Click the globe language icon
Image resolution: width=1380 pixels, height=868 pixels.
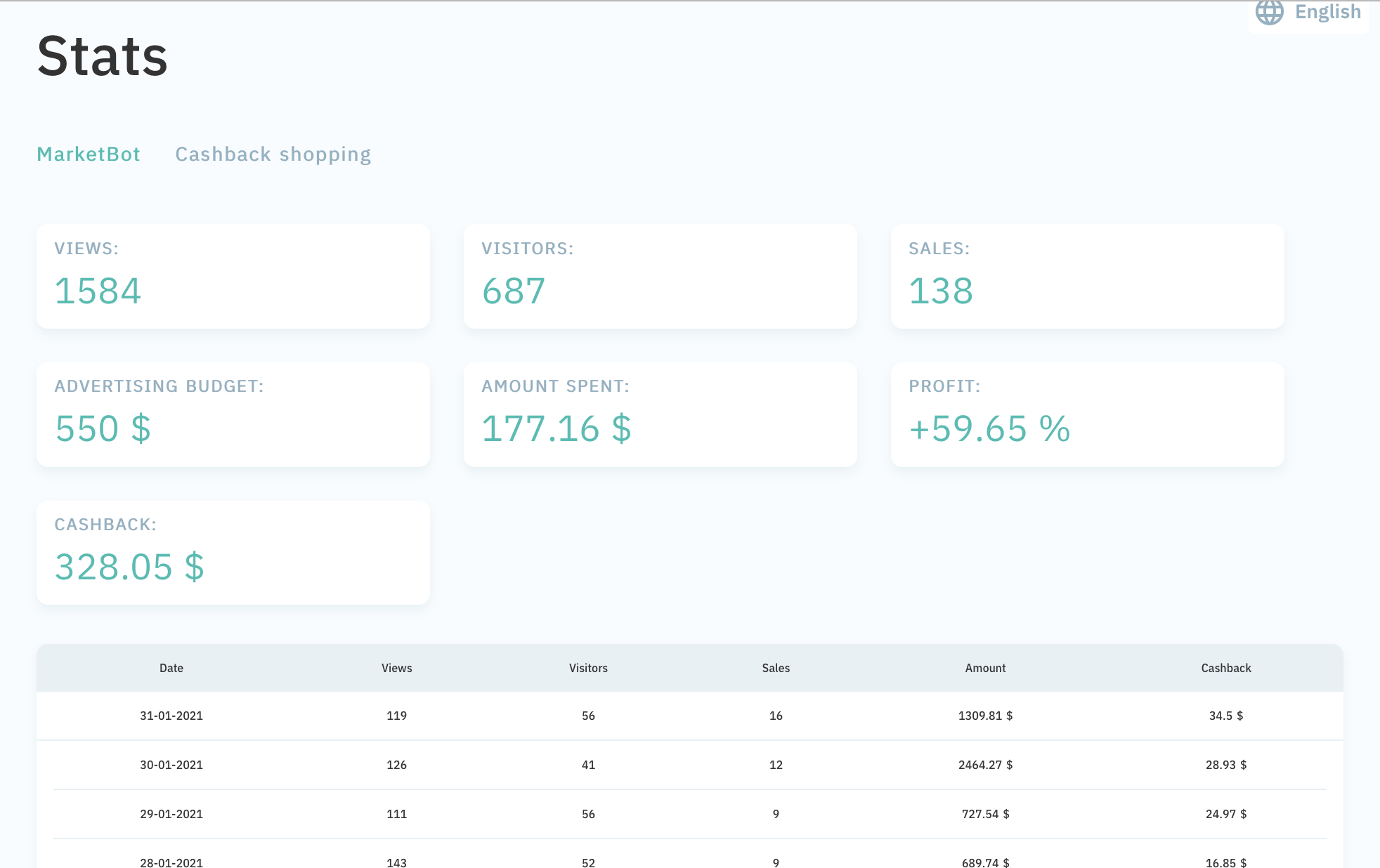[x=1269, y=12]
